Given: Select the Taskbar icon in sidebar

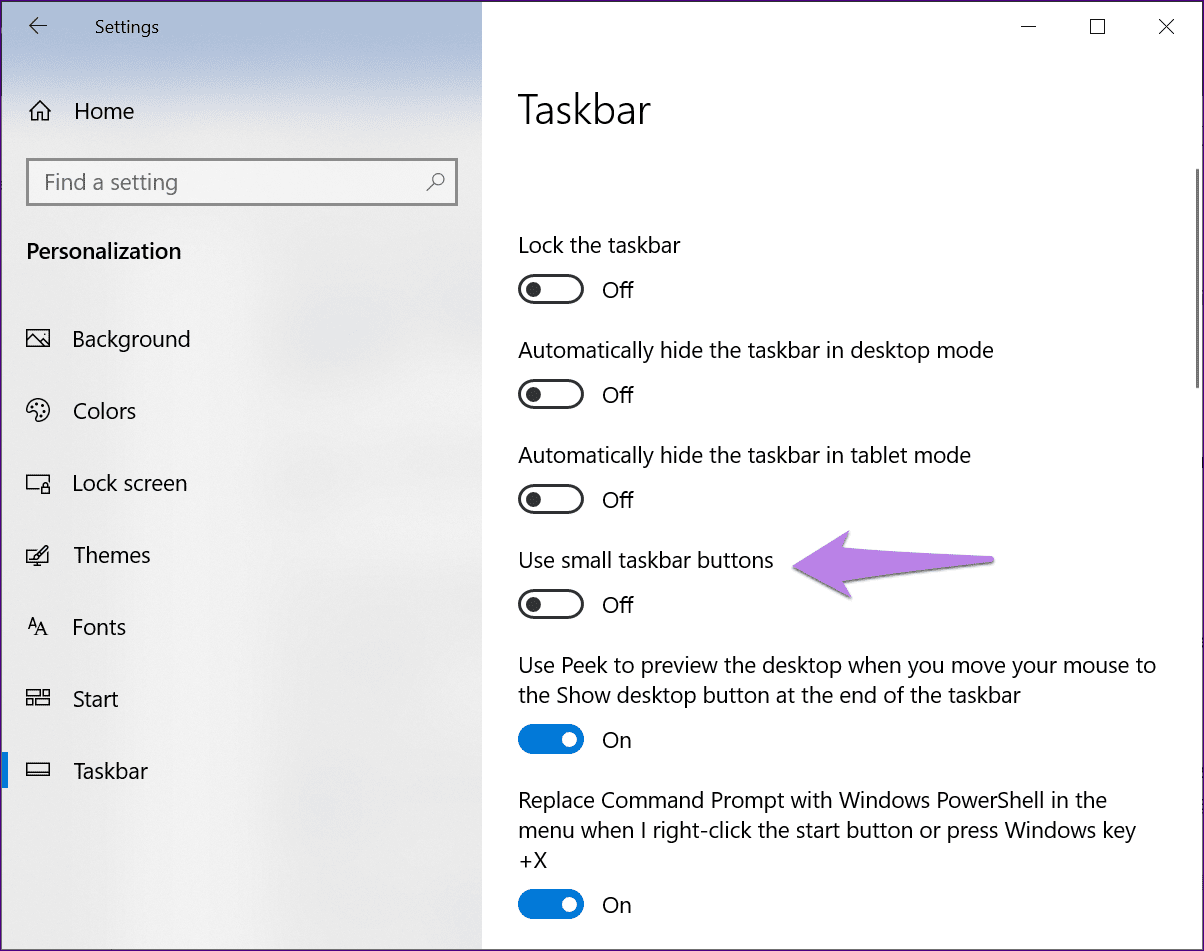Looking at the screenshot, I should click(38, 771).
